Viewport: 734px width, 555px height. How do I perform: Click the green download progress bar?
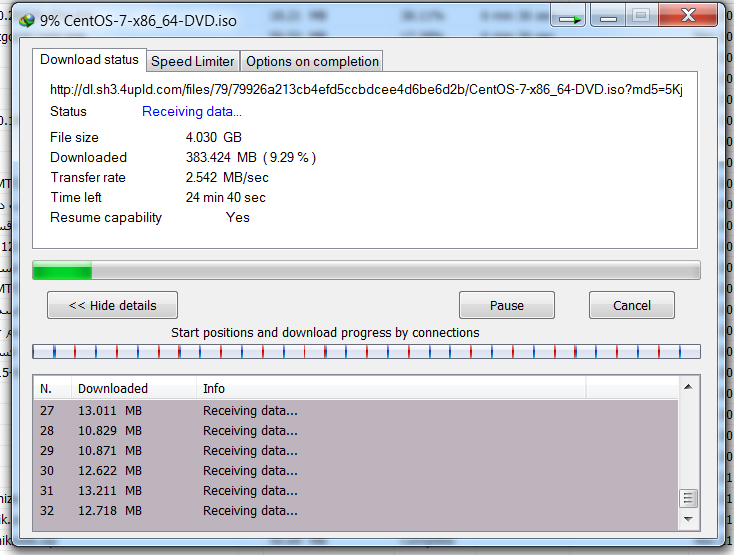point(366,270)
